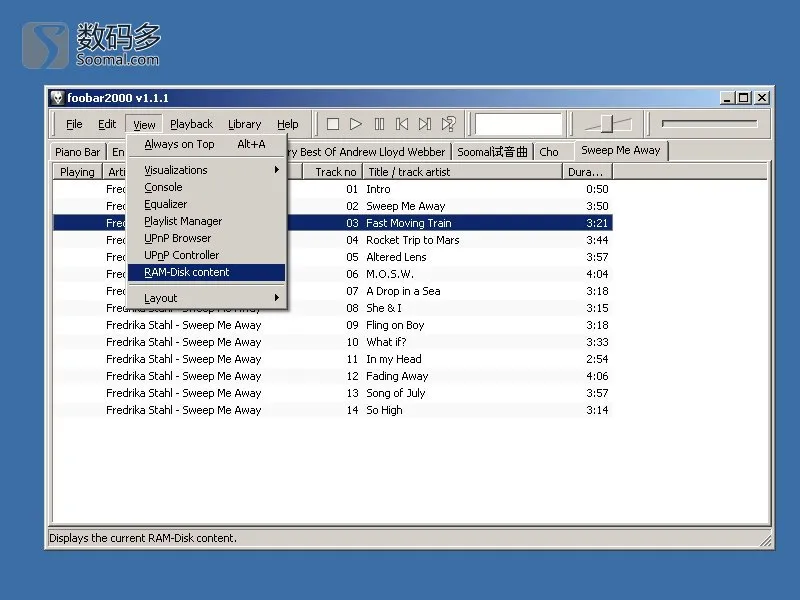Select UPnP Controller in View menu
Viewport: 800px width, 600px height.
206,255
